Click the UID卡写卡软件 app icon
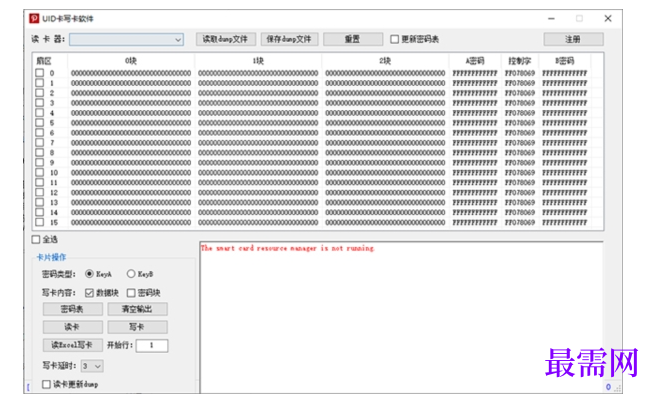 click(34, 18)
